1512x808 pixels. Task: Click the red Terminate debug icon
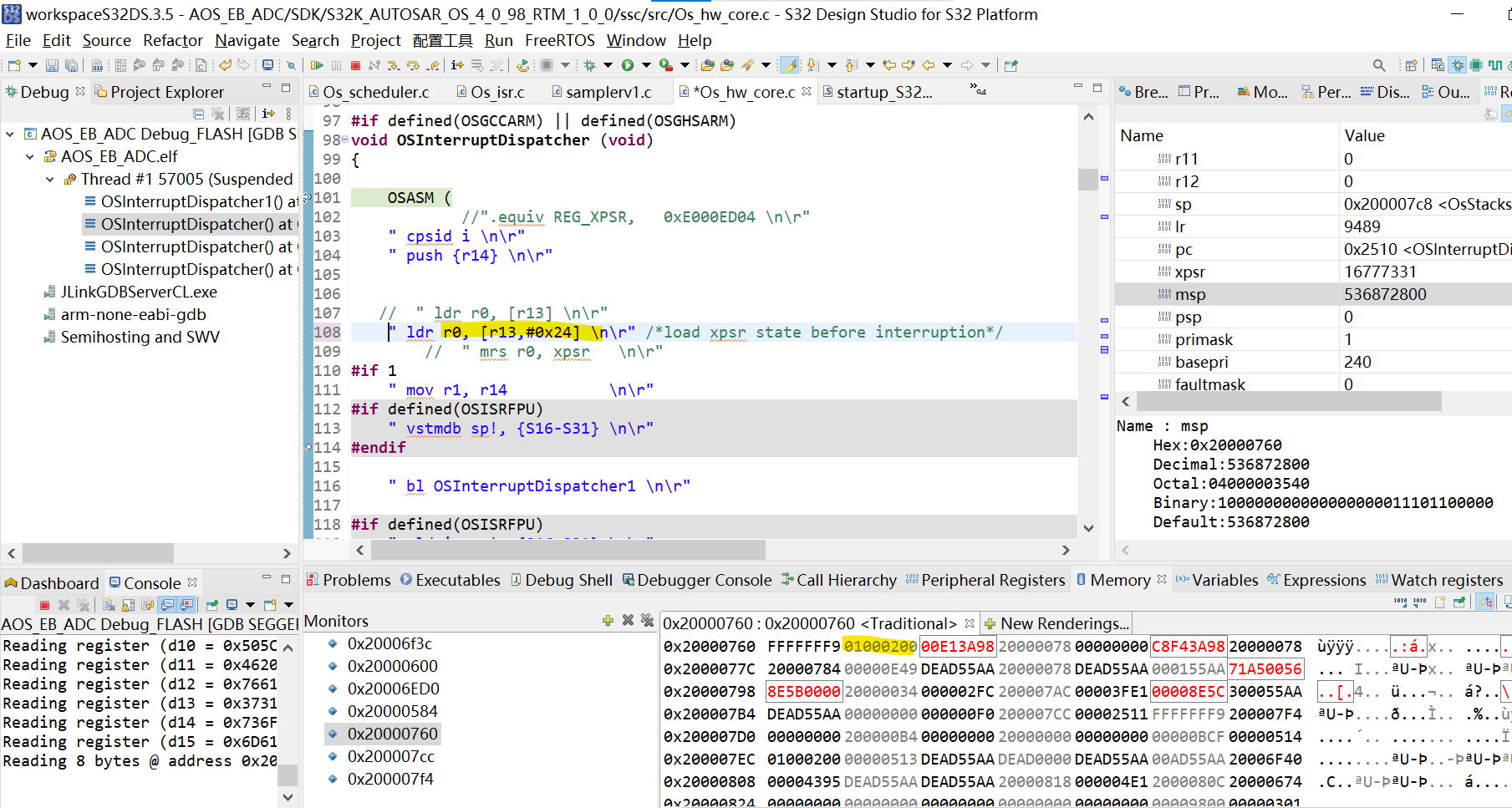pyautogui.click(x=354, y=64)
